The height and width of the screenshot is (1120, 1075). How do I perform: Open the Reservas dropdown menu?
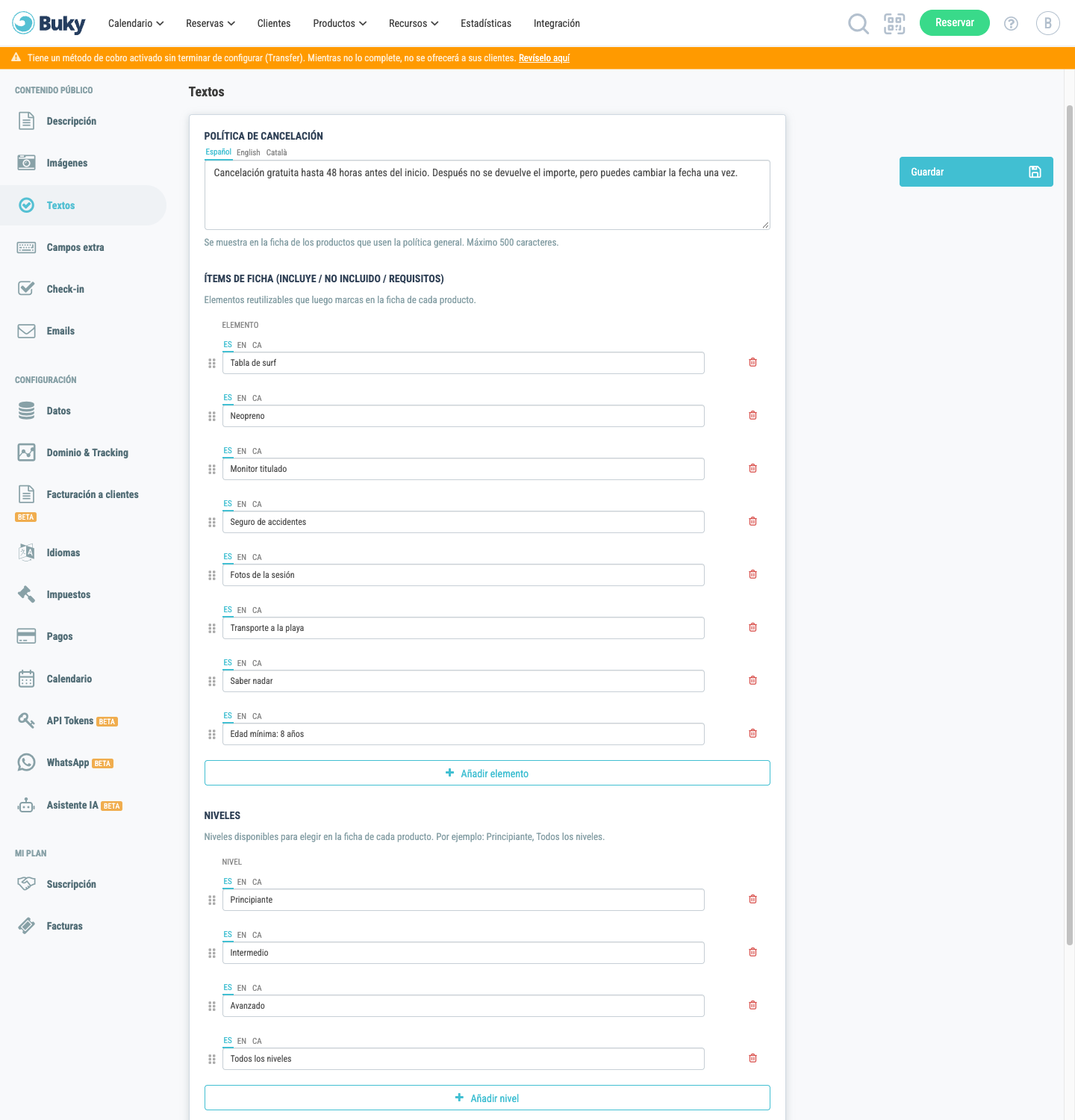tap(211, 23)
